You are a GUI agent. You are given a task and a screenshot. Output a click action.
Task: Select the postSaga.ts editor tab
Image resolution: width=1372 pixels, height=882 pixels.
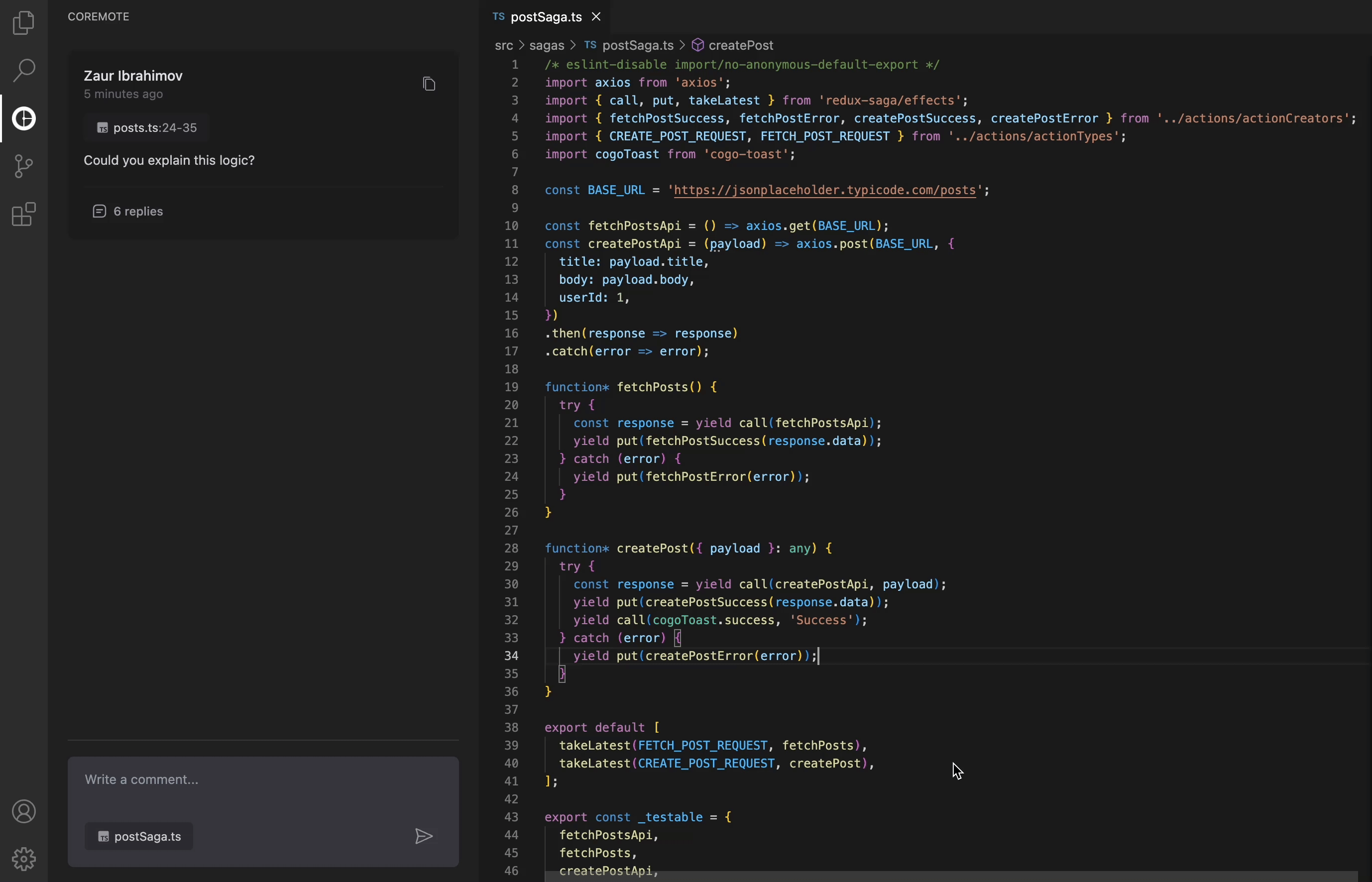pyautogui.click(x=544, y=16)
